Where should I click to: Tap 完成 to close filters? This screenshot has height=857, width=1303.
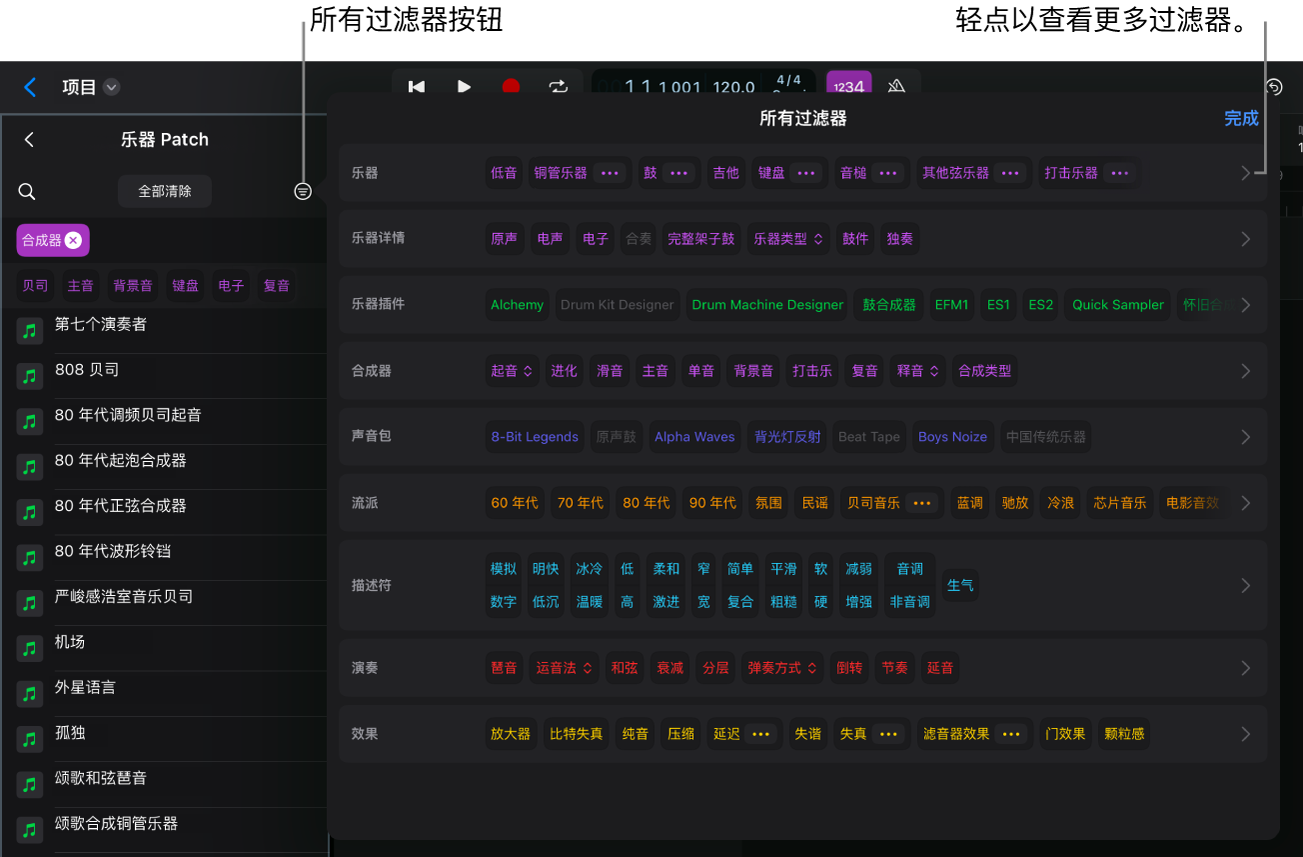coord(1241,118)
